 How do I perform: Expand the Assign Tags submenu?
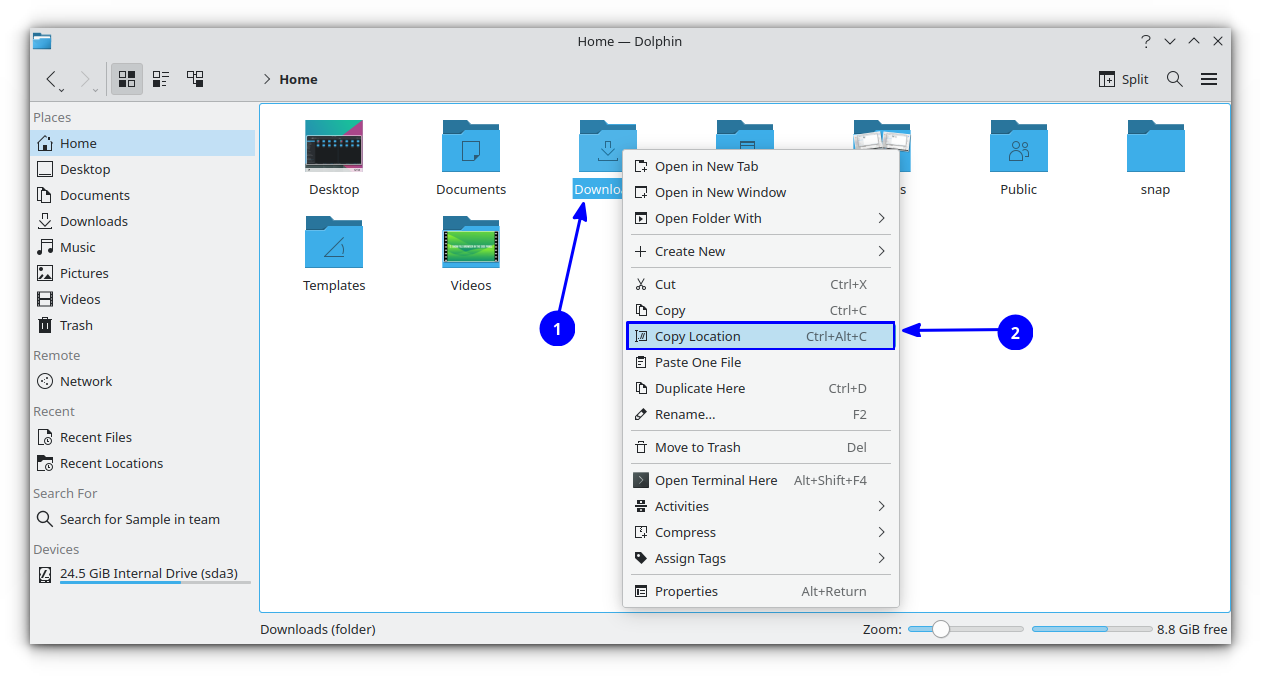click(689, 558)
